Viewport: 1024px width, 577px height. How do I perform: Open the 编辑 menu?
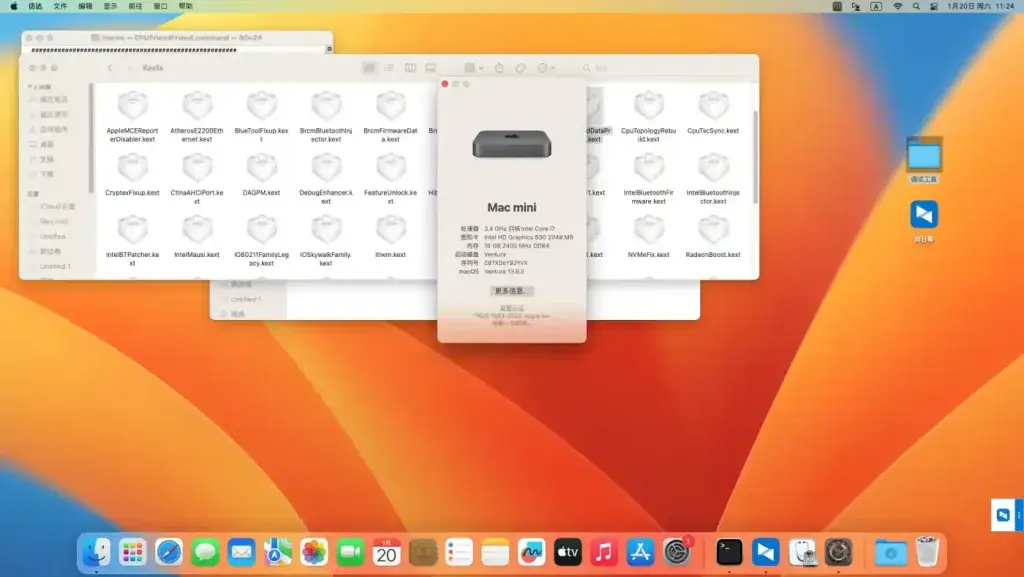86,6
